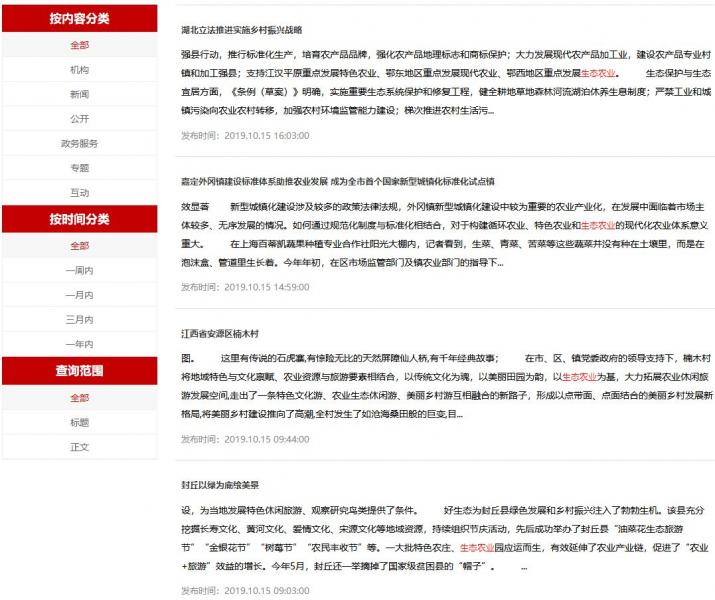Viewport: 715px width, 600px height.
Task: Select 全部 under 查询范围
Action: (x=79, y=397)
